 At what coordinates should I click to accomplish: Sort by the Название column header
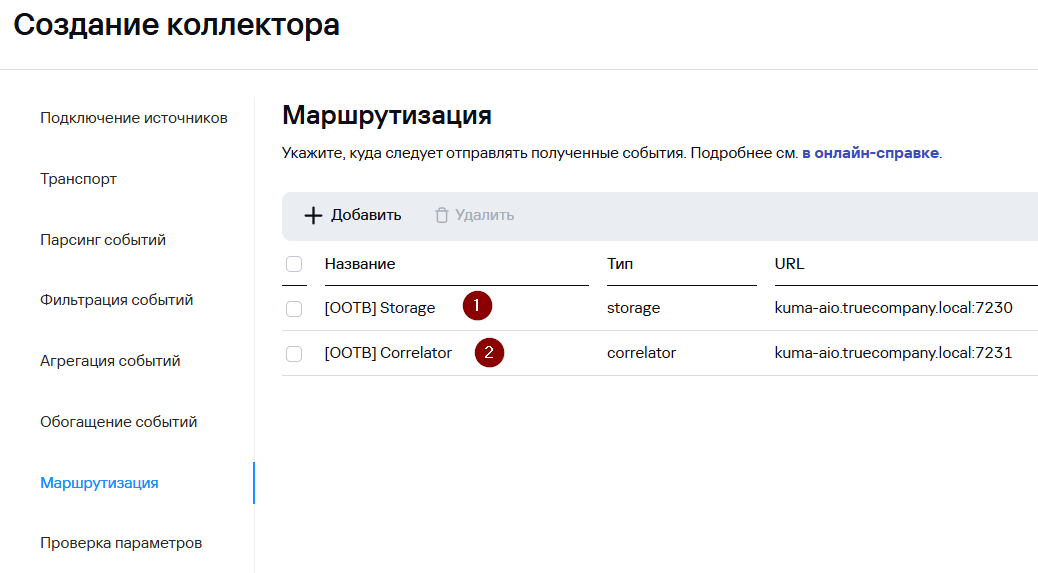(x=360, y=264)
